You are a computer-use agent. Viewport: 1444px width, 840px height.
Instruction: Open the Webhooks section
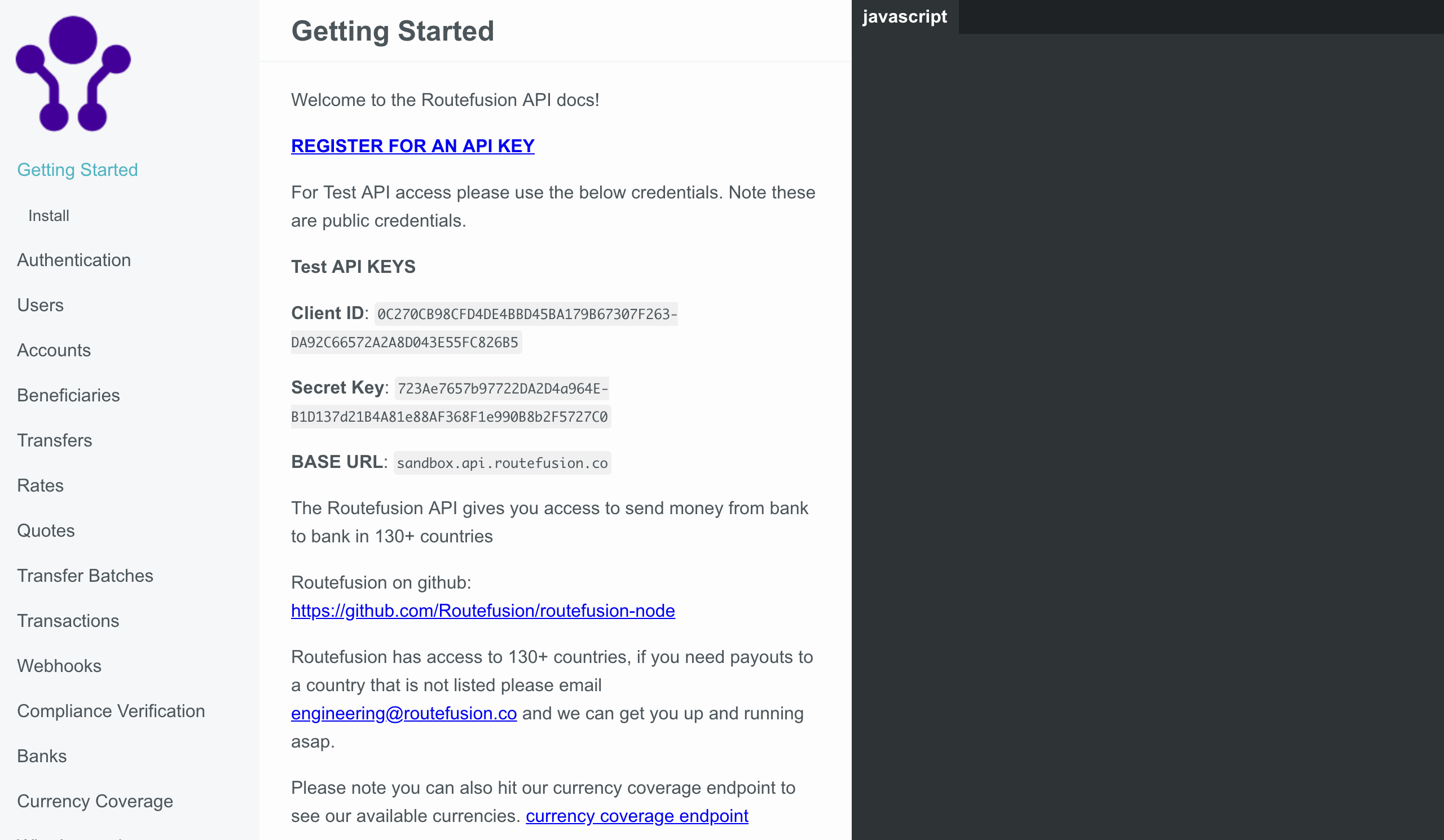(59, 666)
